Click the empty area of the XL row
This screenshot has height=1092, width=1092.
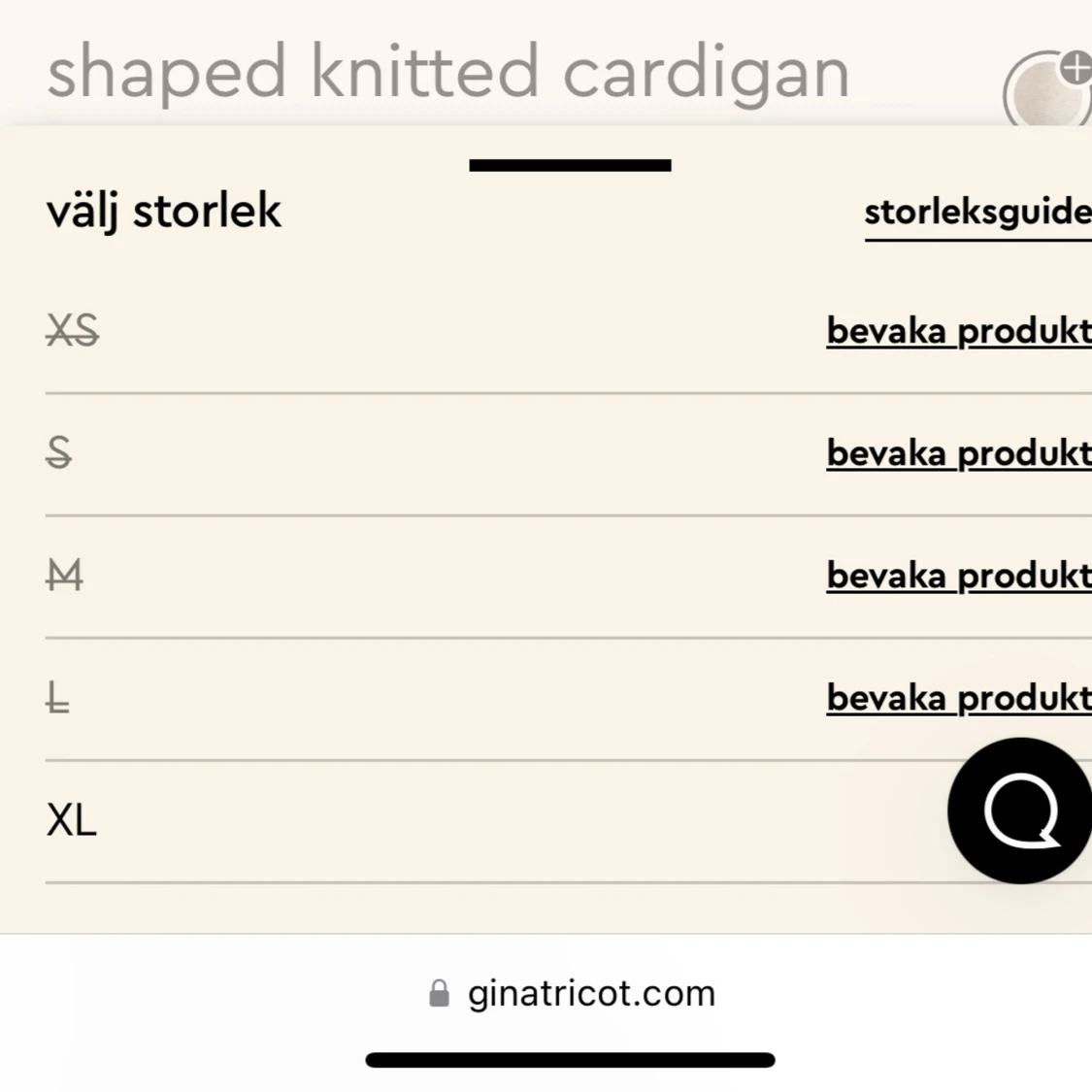click(x=485, y=821)
